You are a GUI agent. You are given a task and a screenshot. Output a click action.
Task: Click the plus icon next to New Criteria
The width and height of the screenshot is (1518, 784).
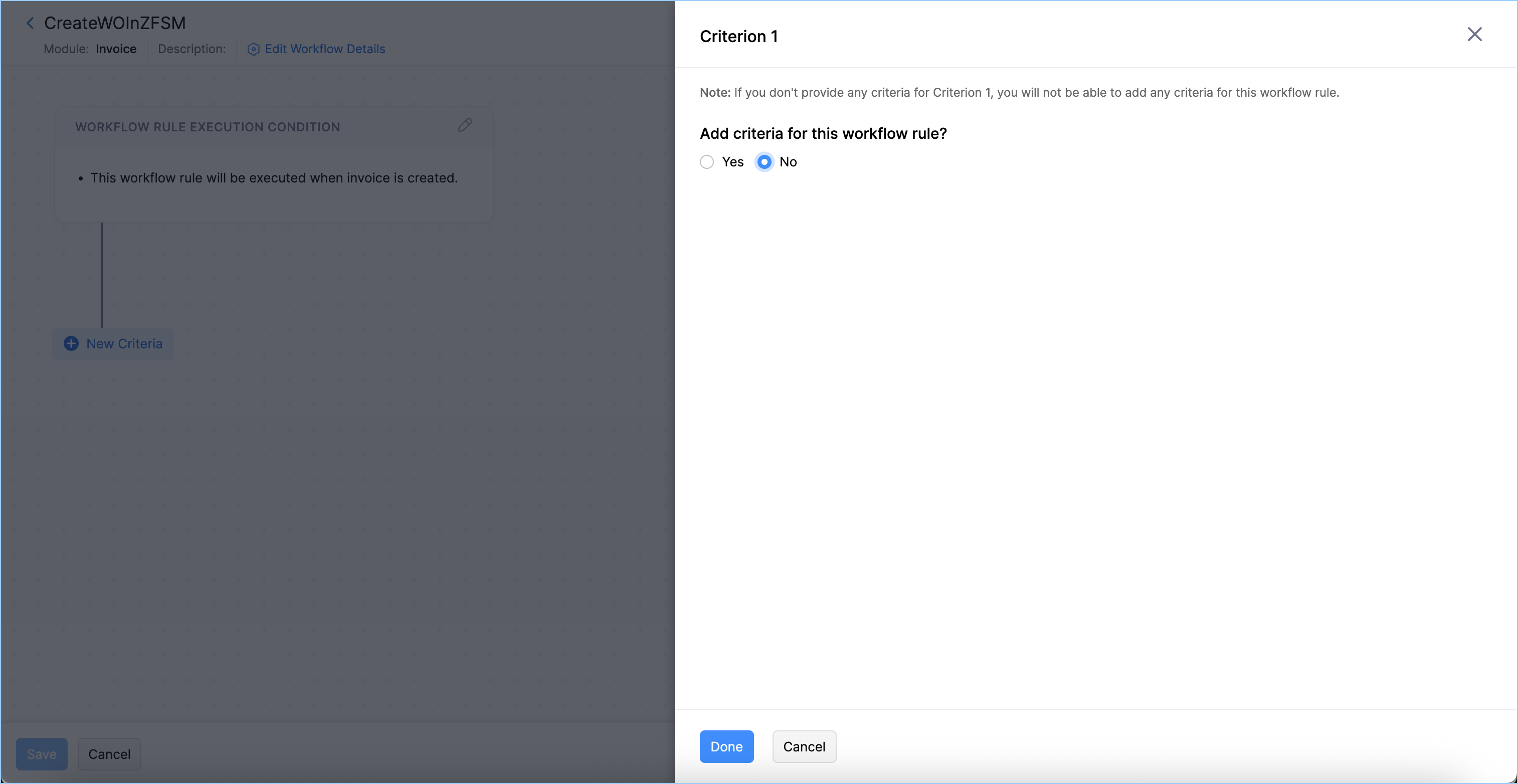[71, 343]
